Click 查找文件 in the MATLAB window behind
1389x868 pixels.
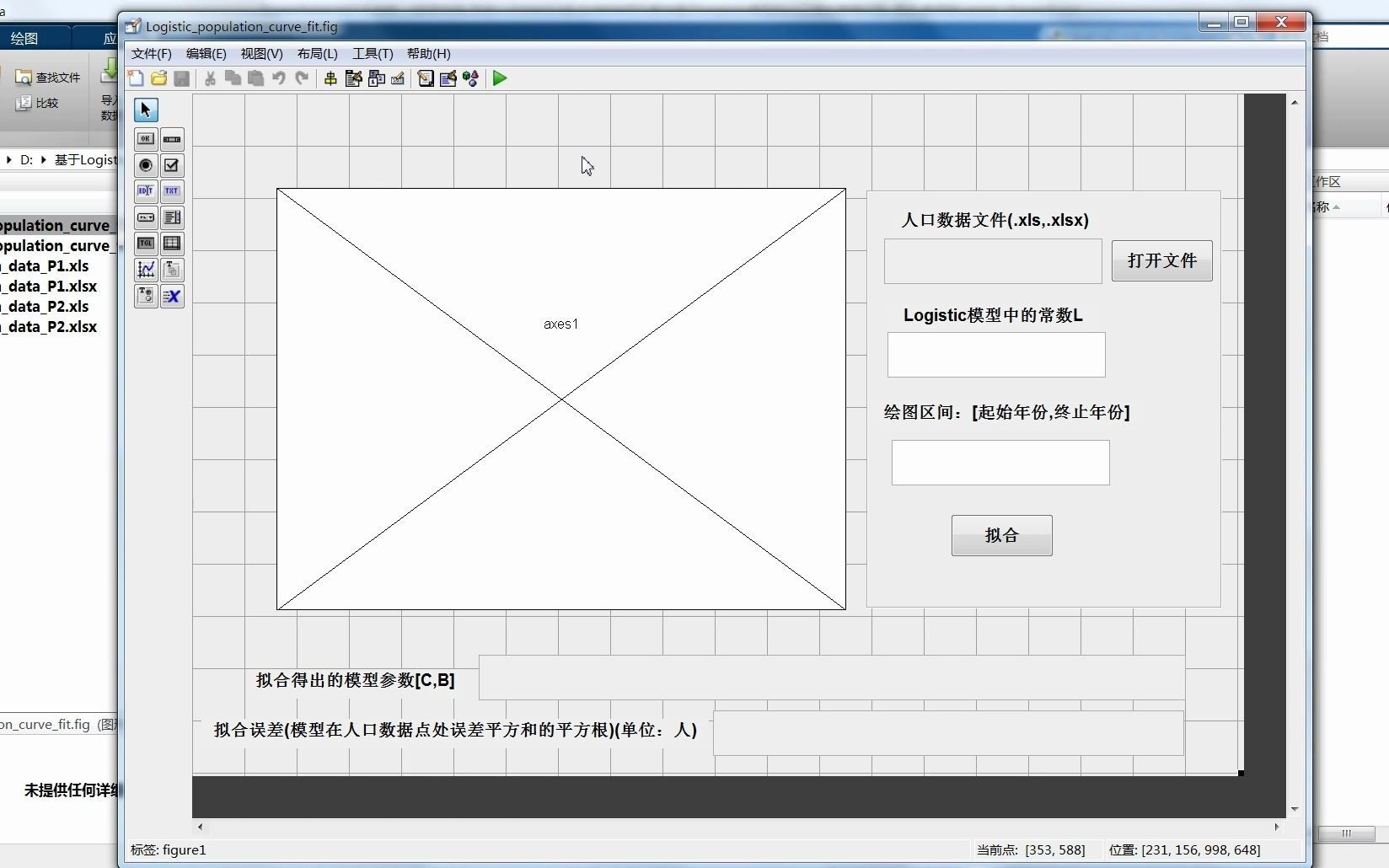[49, 78]
